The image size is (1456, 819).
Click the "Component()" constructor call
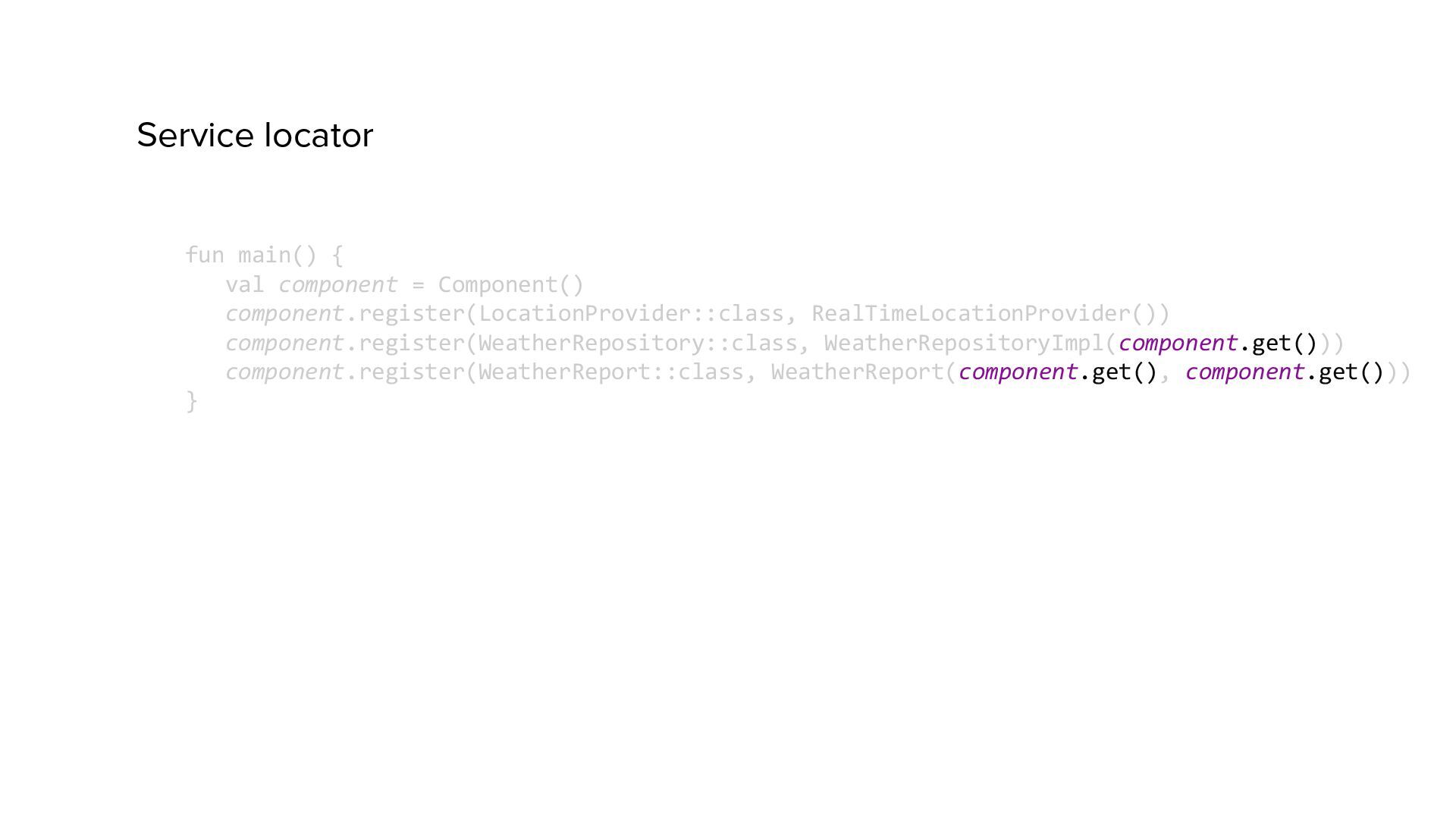coord(510,285)
